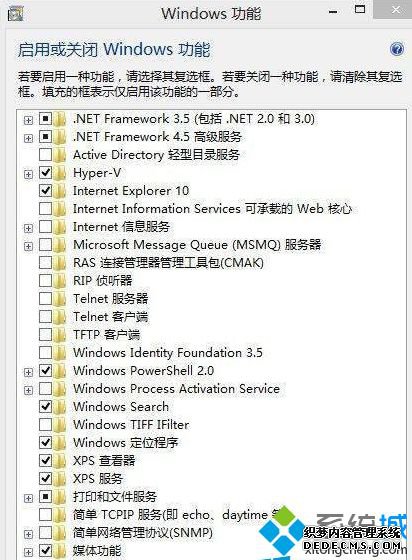Screen dimensions: 412x560
Task: Enable the Active Directory 轻型目录服务 checkbox
Action: click(45, 155)
